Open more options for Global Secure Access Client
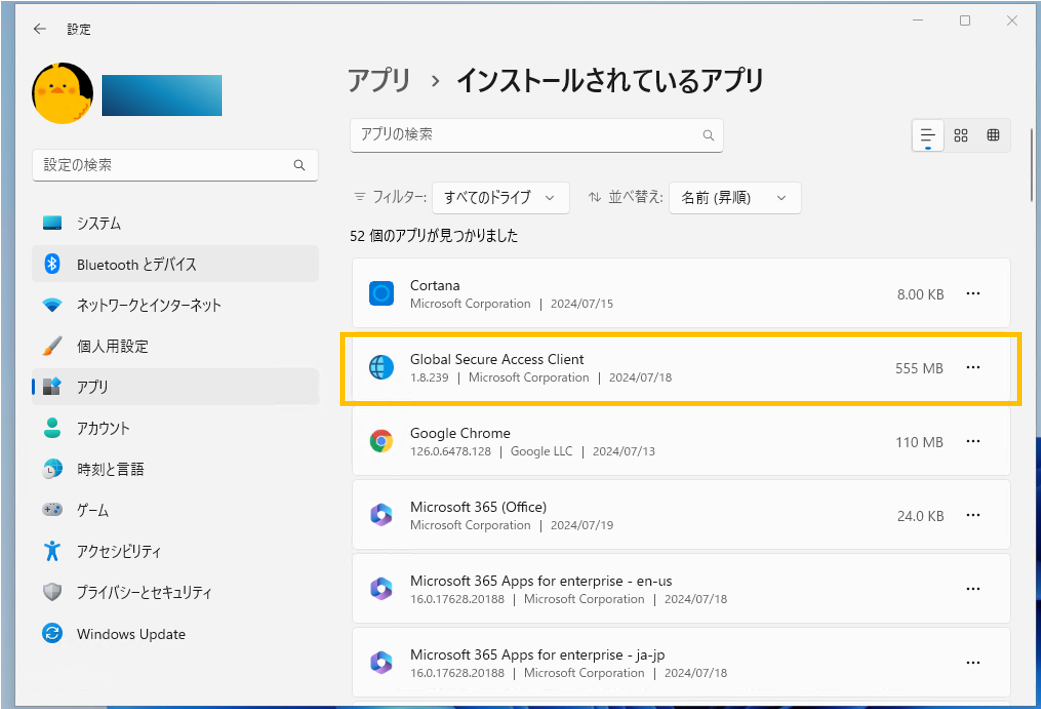 (973, 368)
